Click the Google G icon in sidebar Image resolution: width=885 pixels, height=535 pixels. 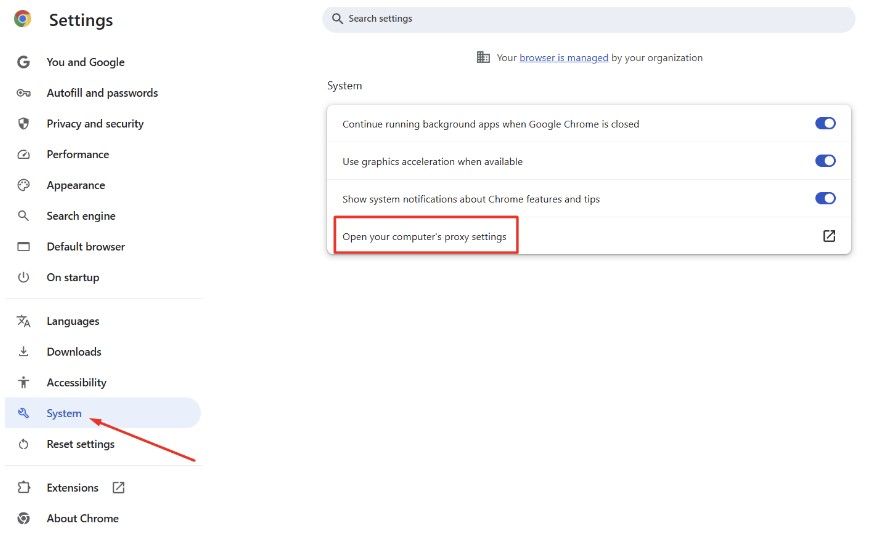click(23, 62)
